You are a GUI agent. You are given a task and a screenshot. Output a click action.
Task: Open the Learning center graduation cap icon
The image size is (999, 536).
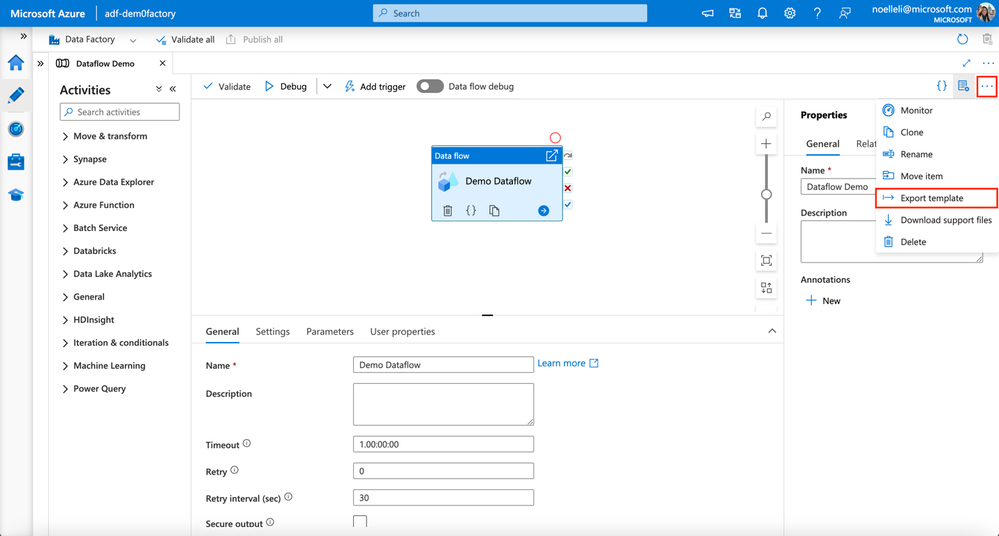pos(16,195)
